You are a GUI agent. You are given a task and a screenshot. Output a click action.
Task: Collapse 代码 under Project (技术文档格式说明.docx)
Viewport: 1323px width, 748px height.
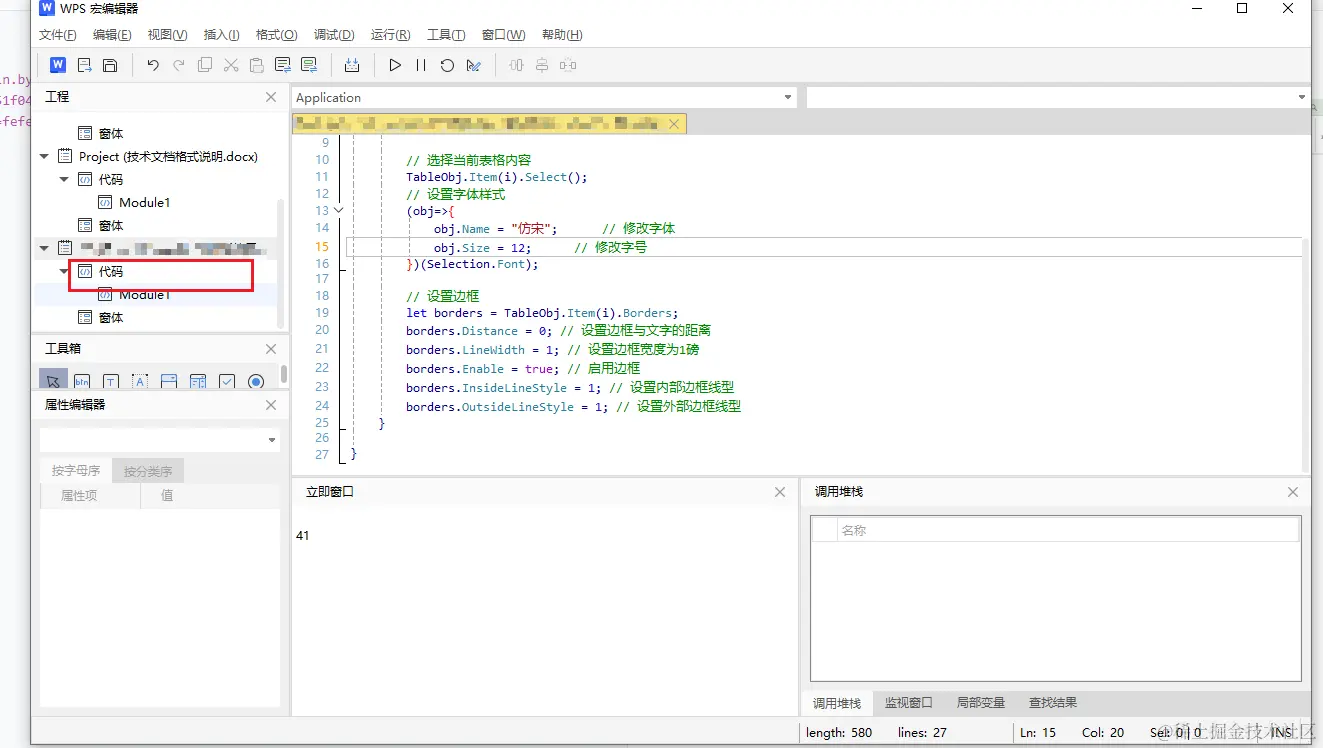(64, 180)
